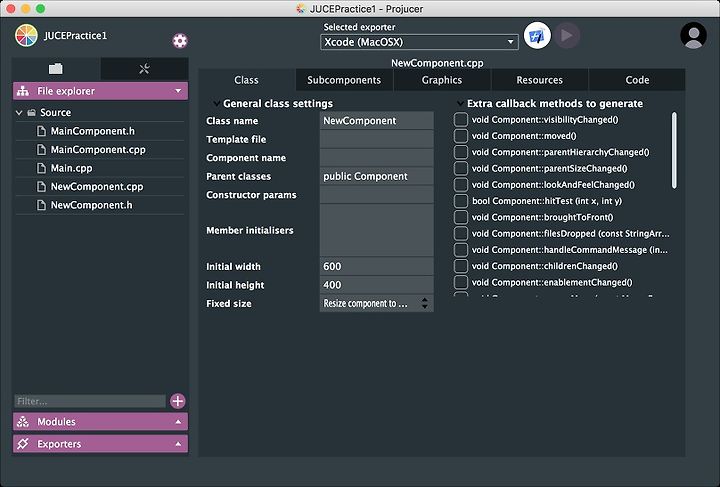The image size is (720, 487).
Task: Collapse Extra callback methods section
Action: coord(460,104)
